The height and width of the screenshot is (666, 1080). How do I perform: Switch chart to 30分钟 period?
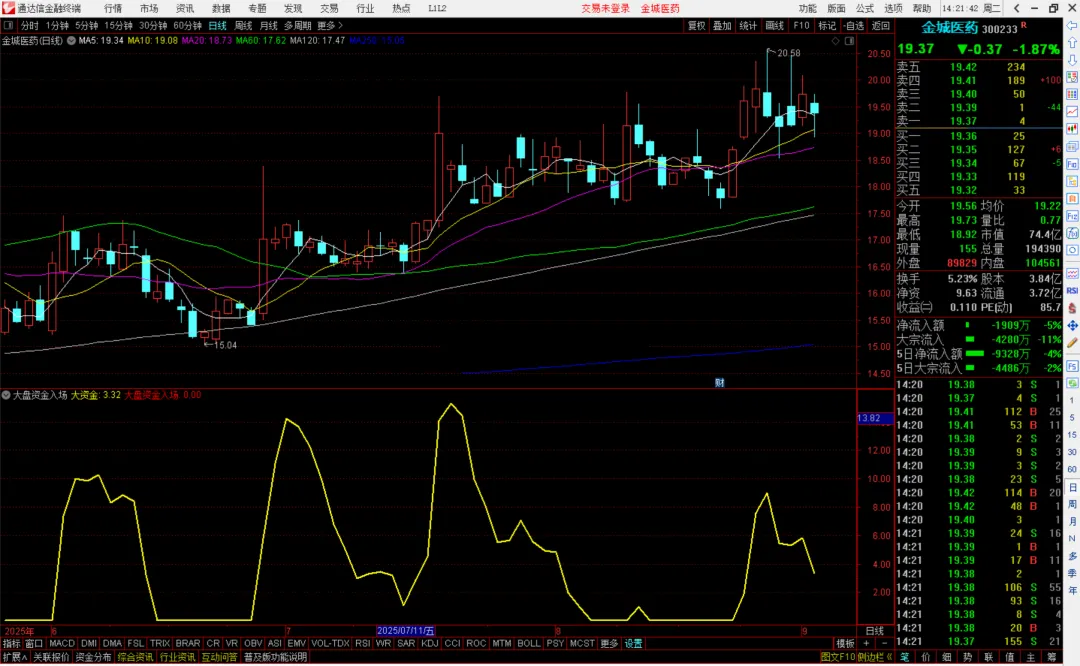pos(153,25)
